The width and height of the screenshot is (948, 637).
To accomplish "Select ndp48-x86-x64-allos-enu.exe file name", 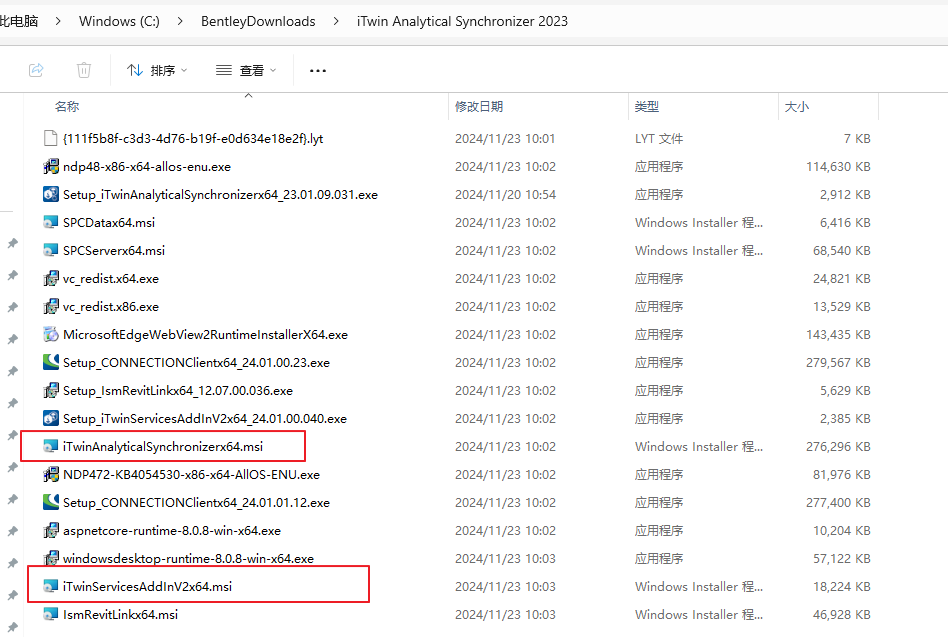I will (147, 166).
